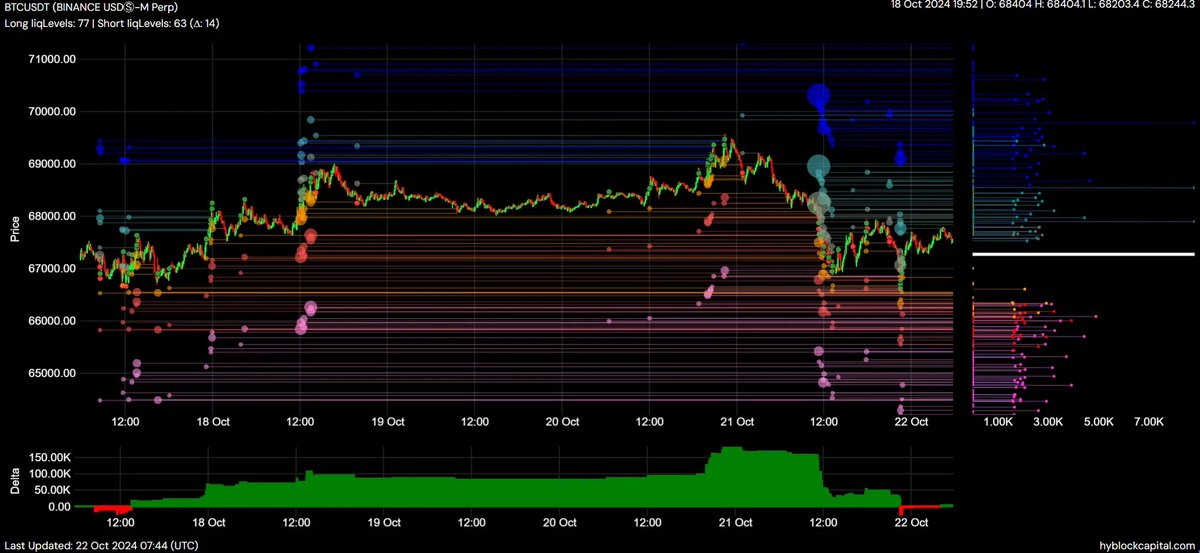Click the 100.00K delta axis label
This screenshot has height=553, width=1200.
(x=49, y=474)
